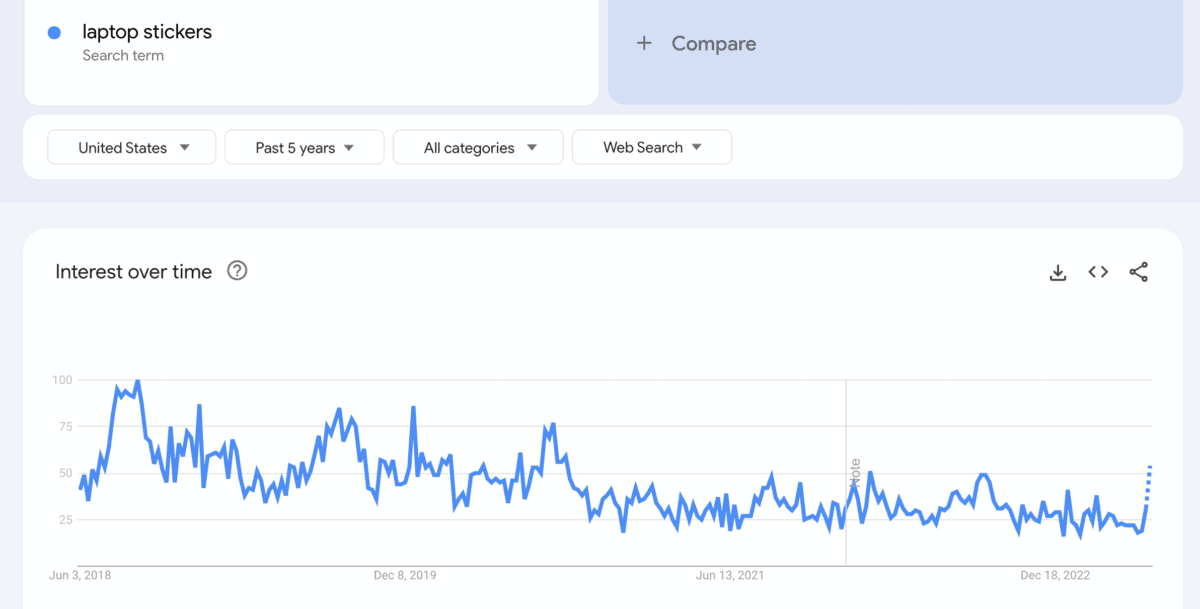The width and height of the screenshot is (1200, 609).
Task: Click the arrow in the United States filter
Action: click(x=185, y=147)
